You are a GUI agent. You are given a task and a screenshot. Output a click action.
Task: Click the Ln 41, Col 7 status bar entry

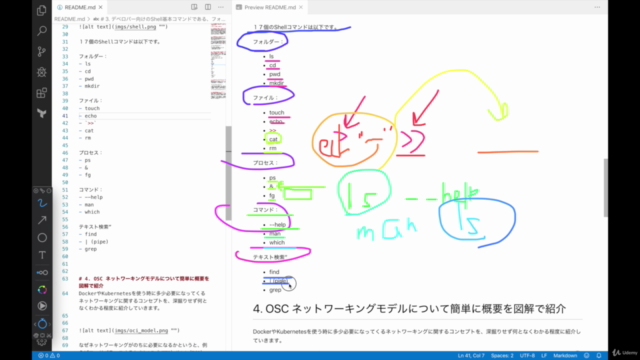pos(471,356)
